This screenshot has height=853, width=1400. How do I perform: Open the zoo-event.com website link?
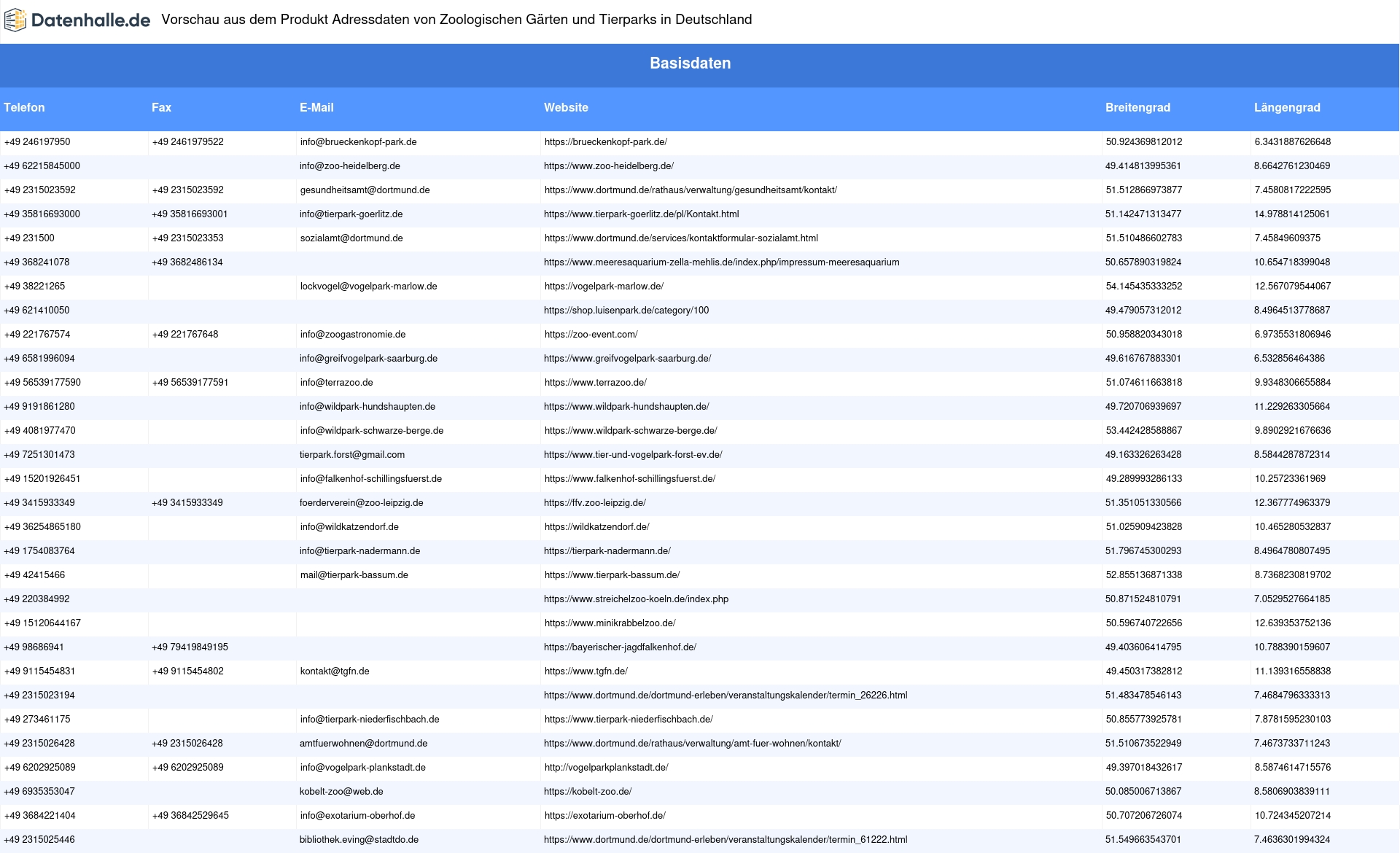591,335
